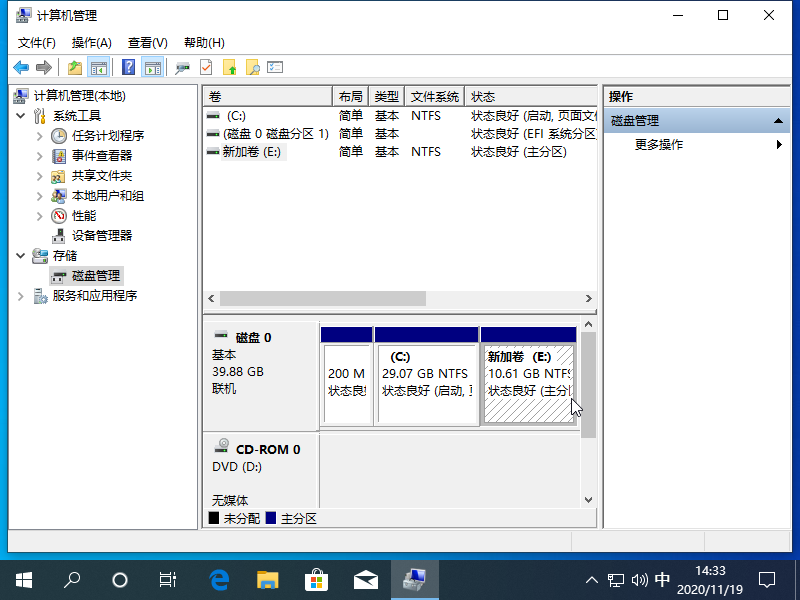800x600 pixels.
Task: Expand the 任务计划程序 node arrow
Action: coord(39,136)
